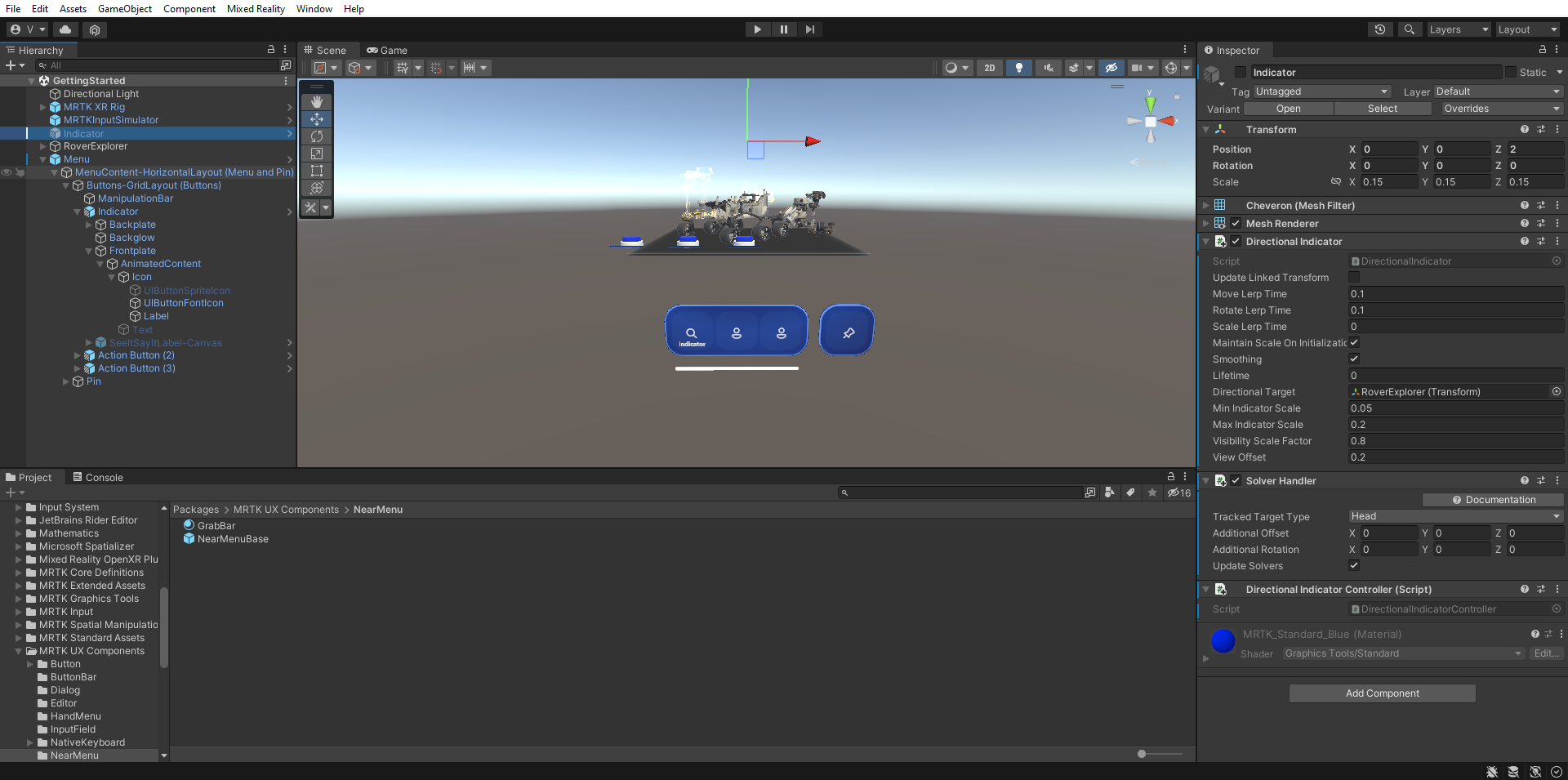Open the Layer dropdown in the Inspector

pos(1499,91)
